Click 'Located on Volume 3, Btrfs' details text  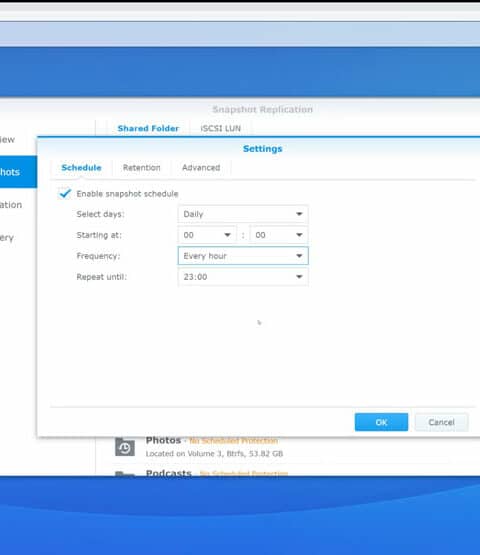point(214,453)
